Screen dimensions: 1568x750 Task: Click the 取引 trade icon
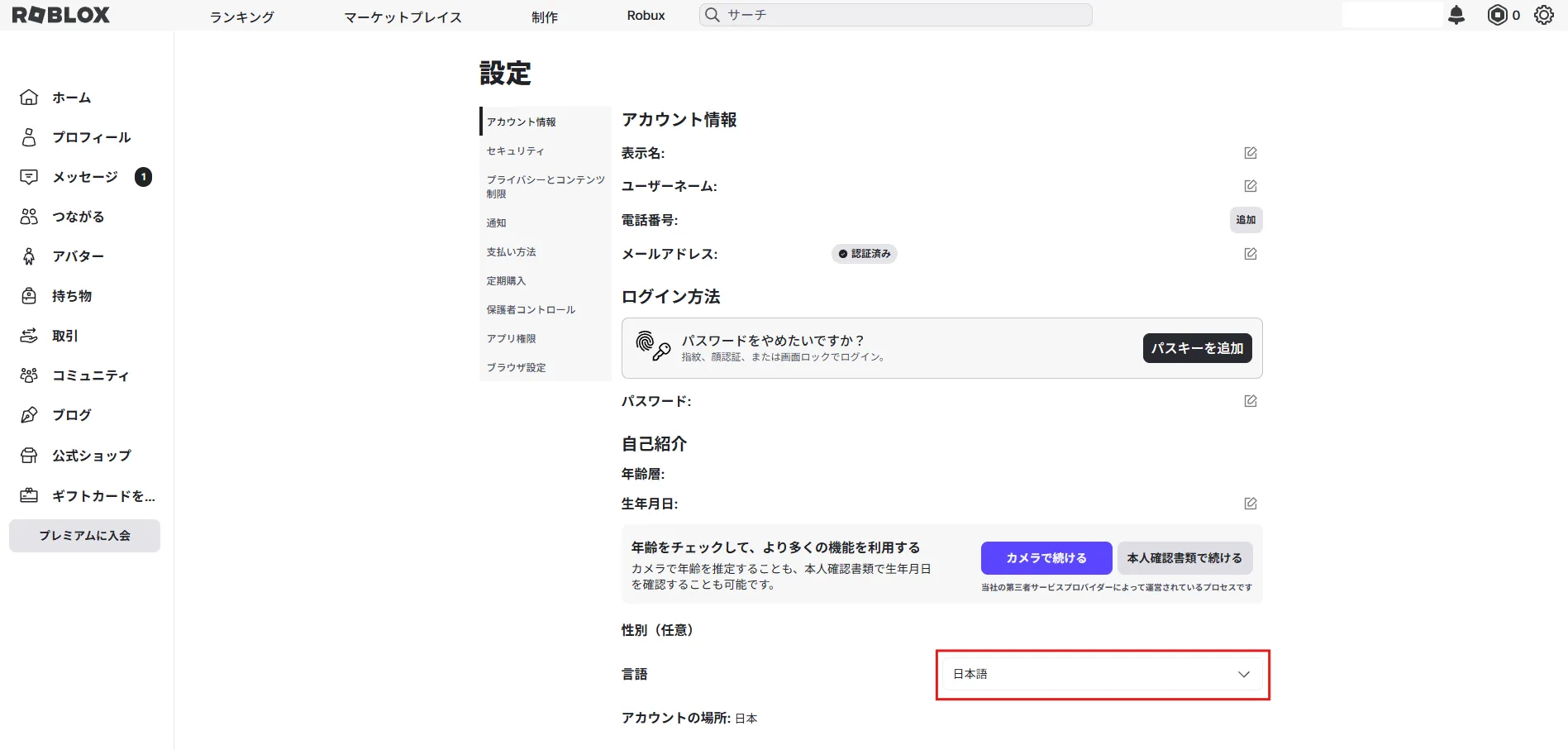(x=29, y=336)
